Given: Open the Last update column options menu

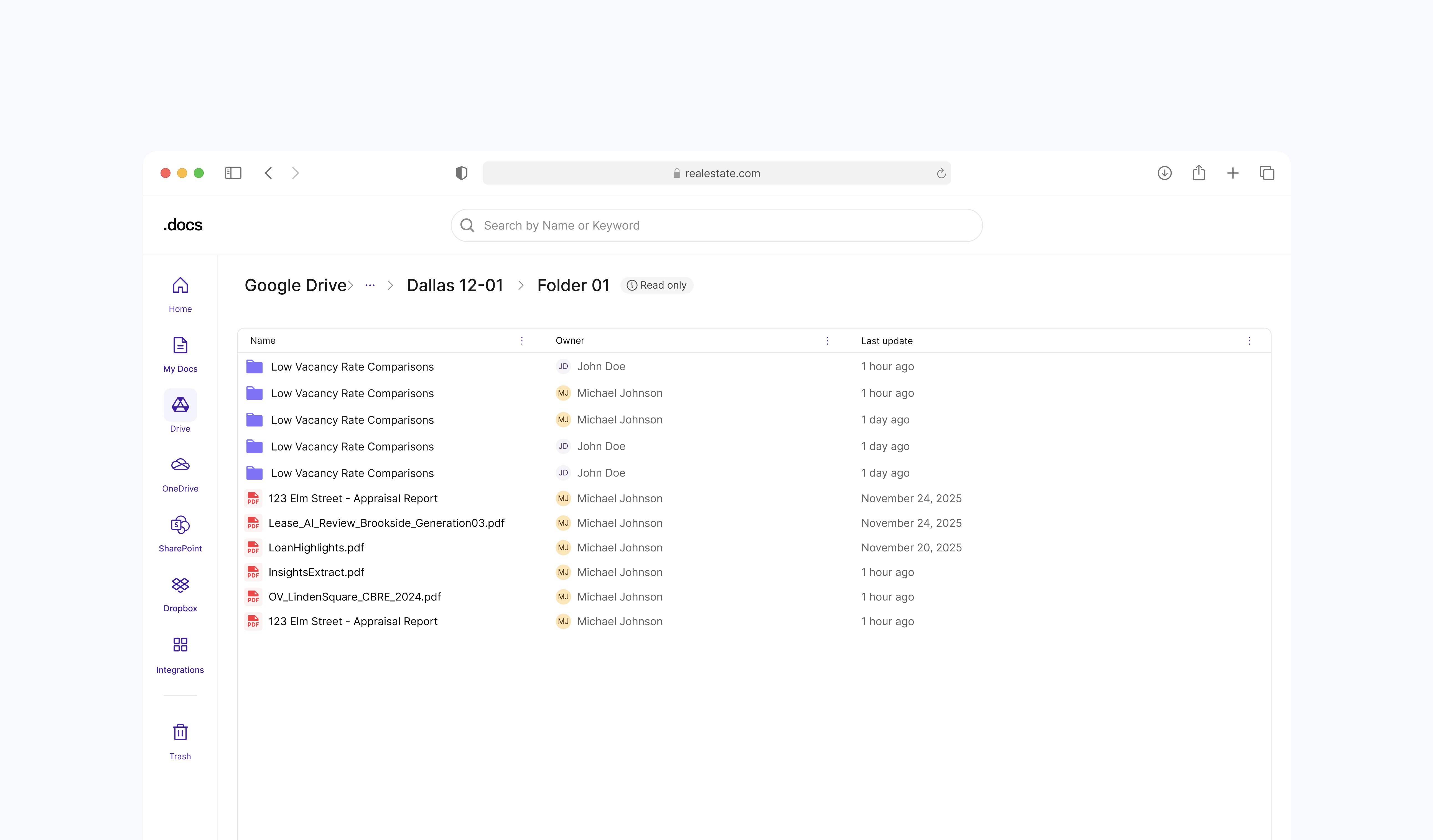Looking at the screenshot, I should pos(1249,341).
